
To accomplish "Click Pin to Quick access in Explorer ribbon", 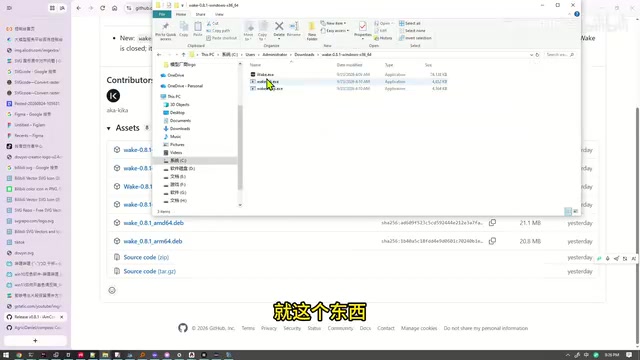I will tap(165, 31).
